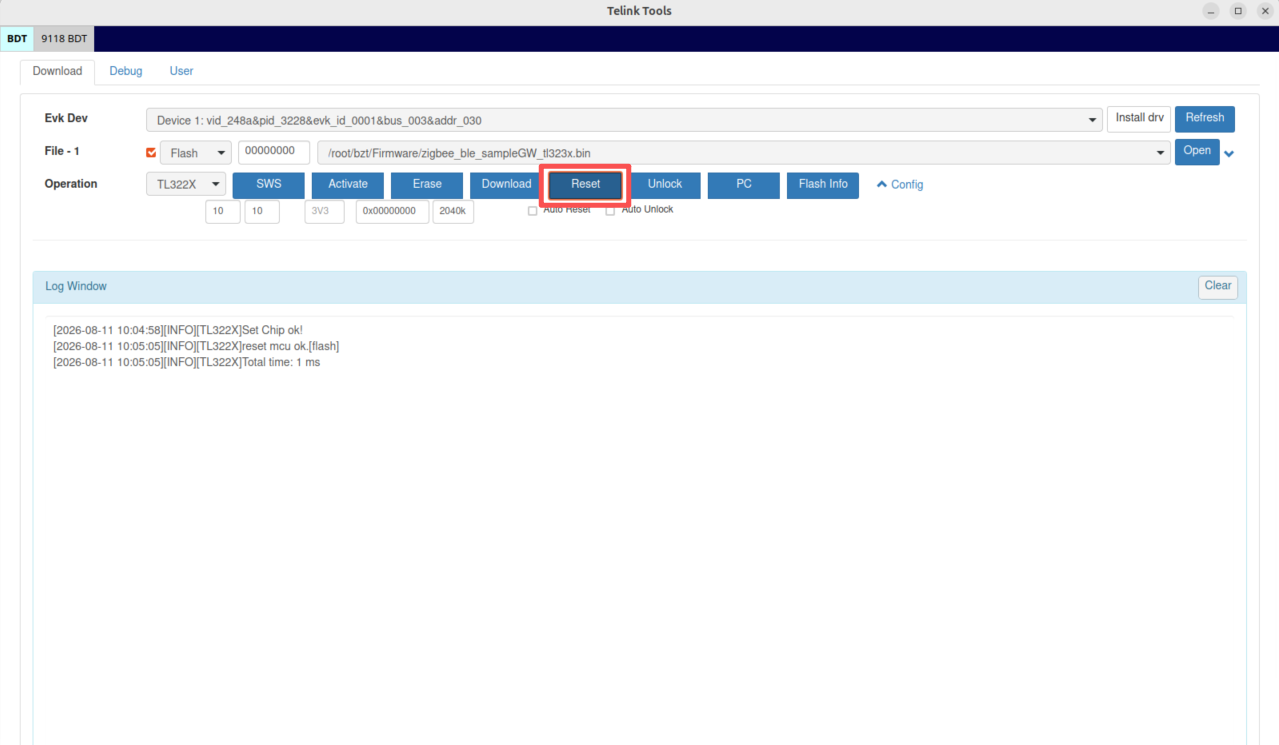Click the second 10 config field

[x=262, y=212]
